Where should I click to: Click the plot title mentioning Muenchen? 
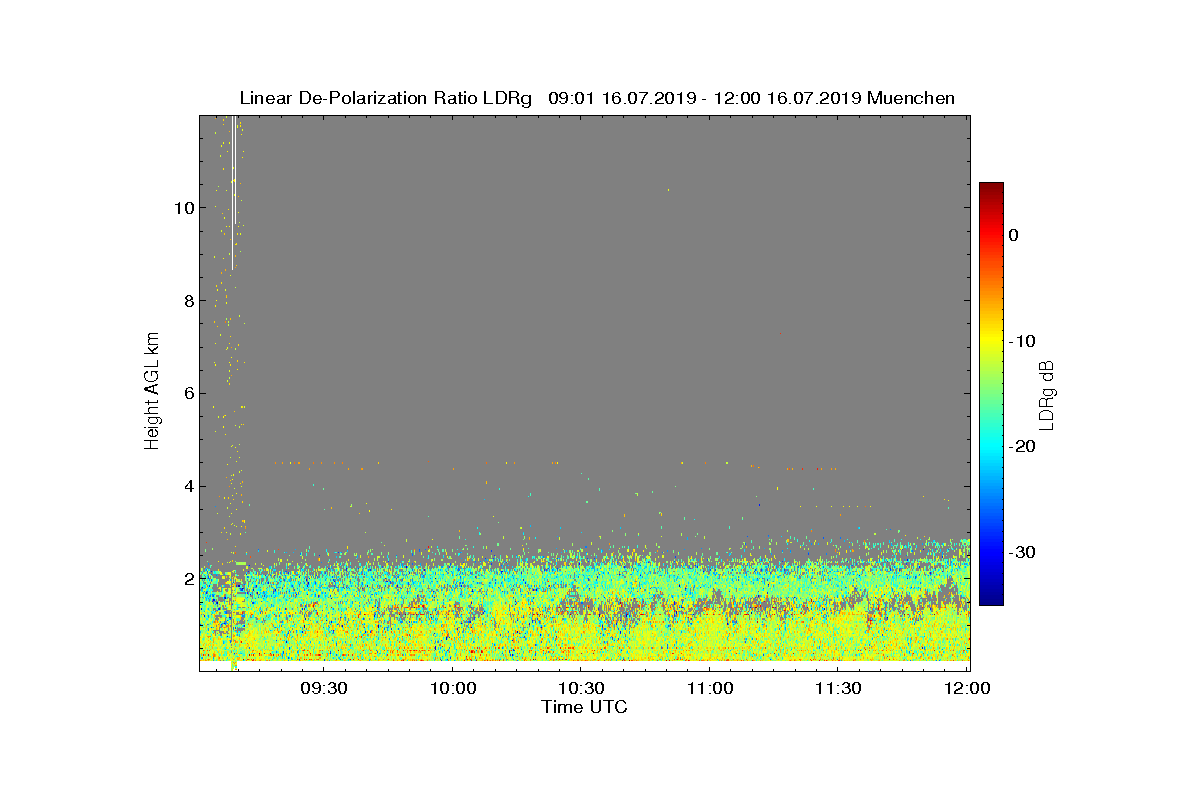coord(597,98)
